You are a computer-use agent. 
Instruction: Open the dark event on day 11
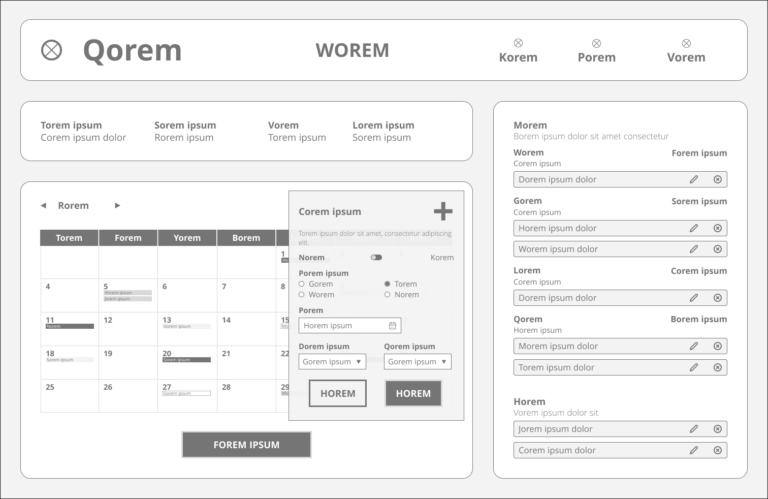[x=70, y=326]
